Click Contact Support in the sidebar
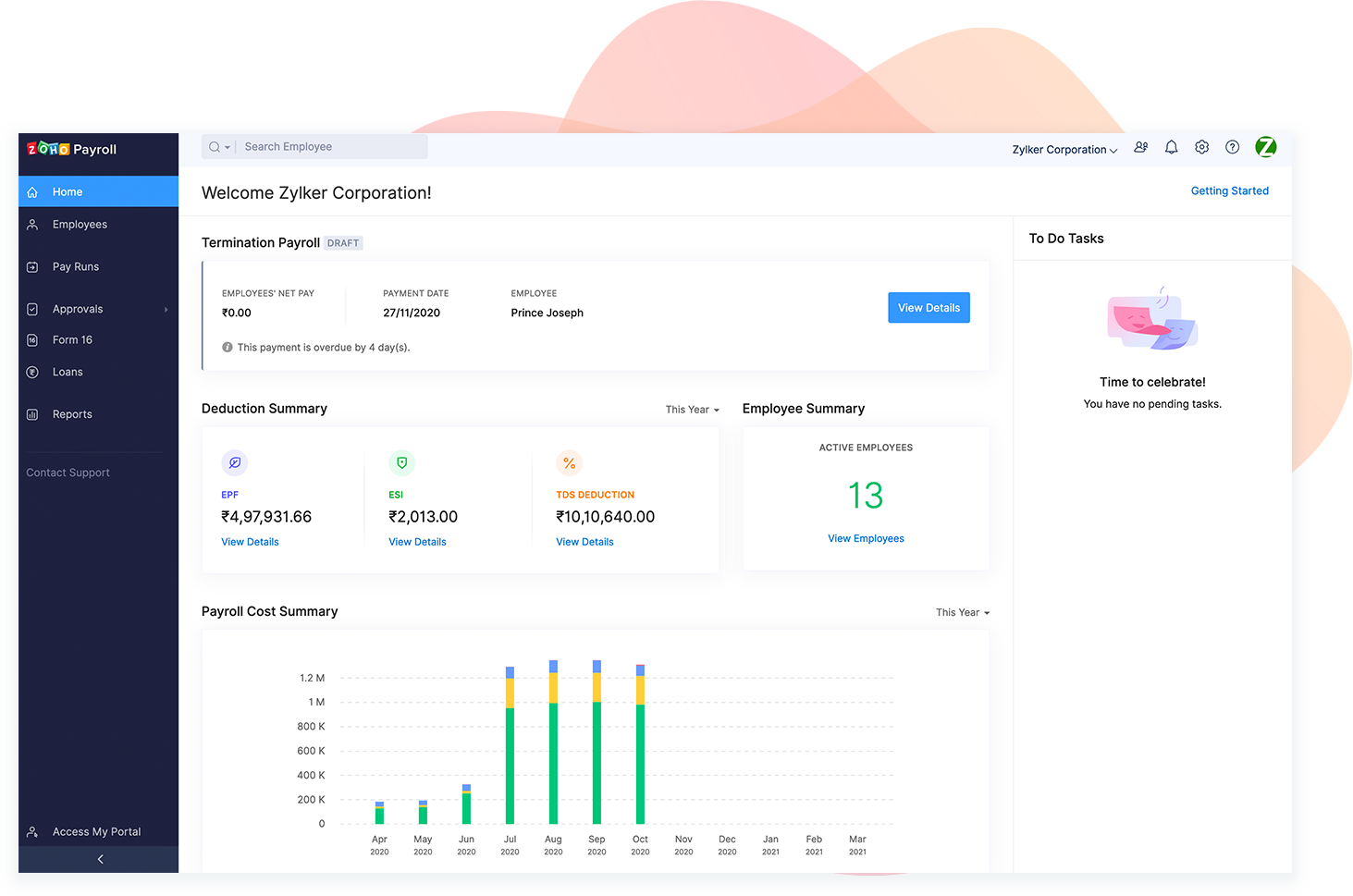Viewport: 1353px width, 896px height. point(68,473)
